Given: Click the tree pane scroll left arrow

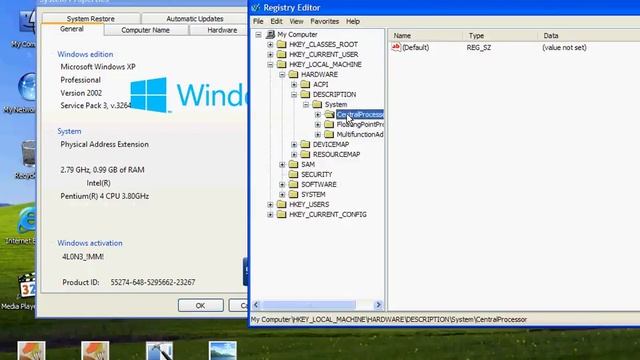Looking at the screenshot, I should pos(256,304).
